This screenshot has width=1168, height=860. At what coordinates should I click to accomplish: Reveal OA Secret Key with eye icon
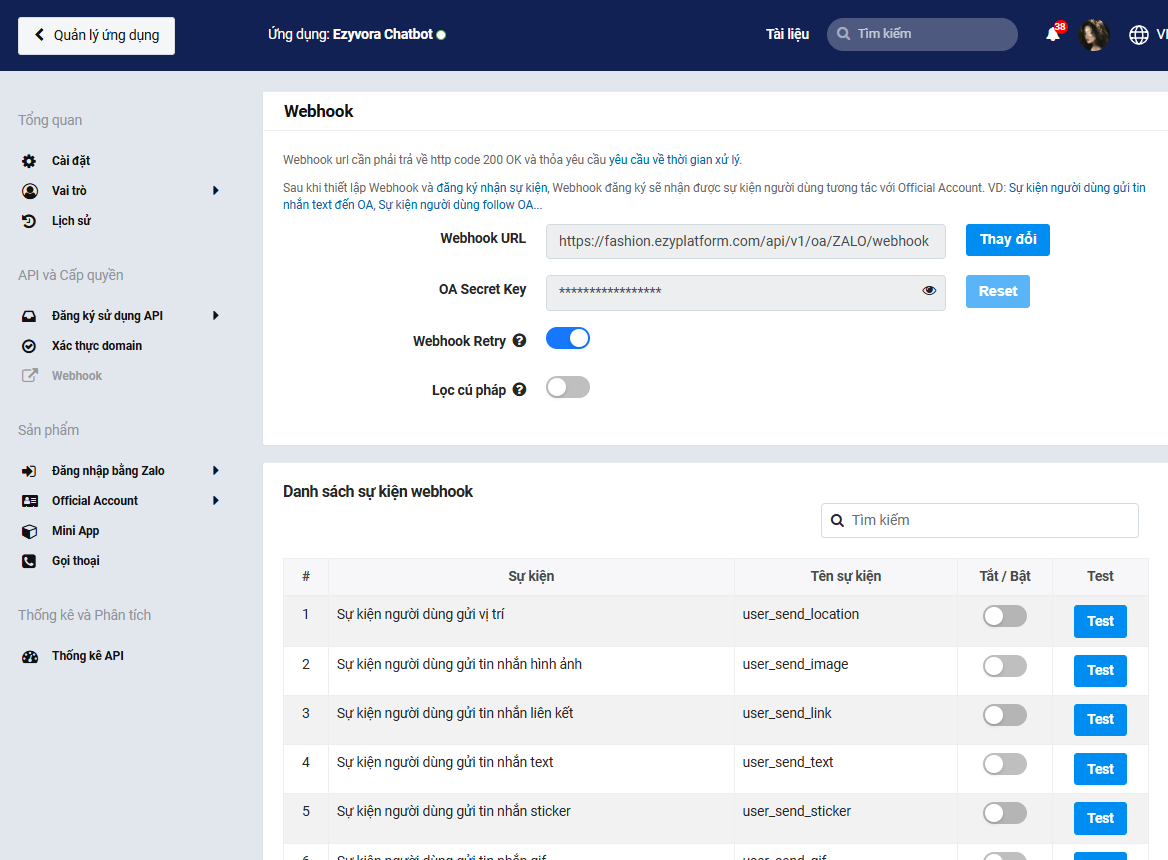[929, 290]
